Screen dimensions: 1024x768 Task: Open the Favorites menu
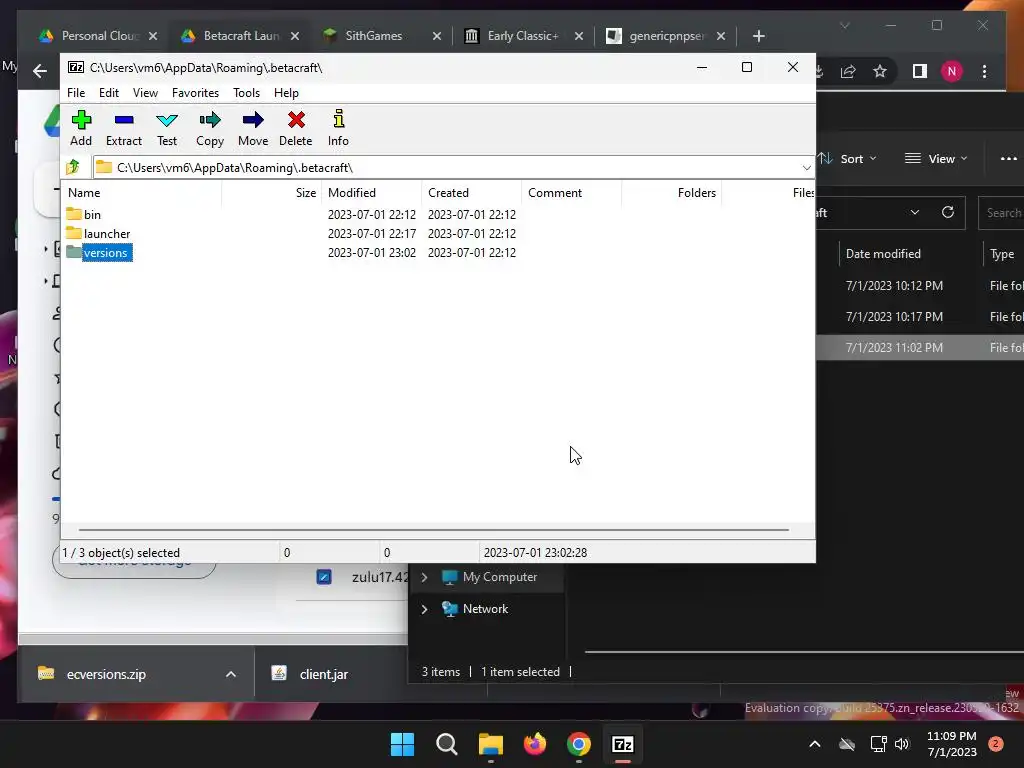tap(195, 93)
